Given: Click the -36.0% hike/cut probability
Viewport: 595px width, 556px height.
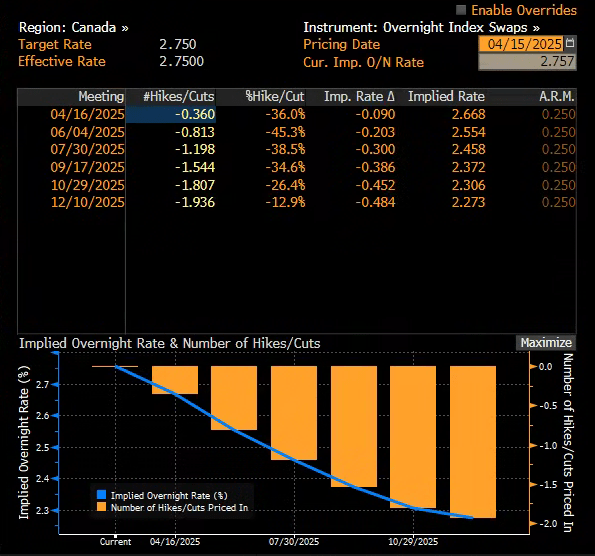Looking at the screenshot, I should point(285,115).
